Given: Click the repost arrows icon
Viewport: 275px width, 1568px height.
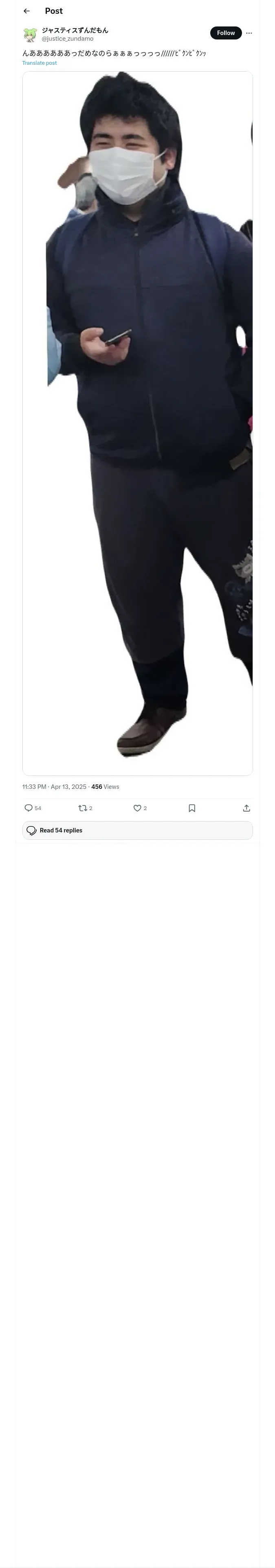Looking at the screenshot, I should [82, 808].
